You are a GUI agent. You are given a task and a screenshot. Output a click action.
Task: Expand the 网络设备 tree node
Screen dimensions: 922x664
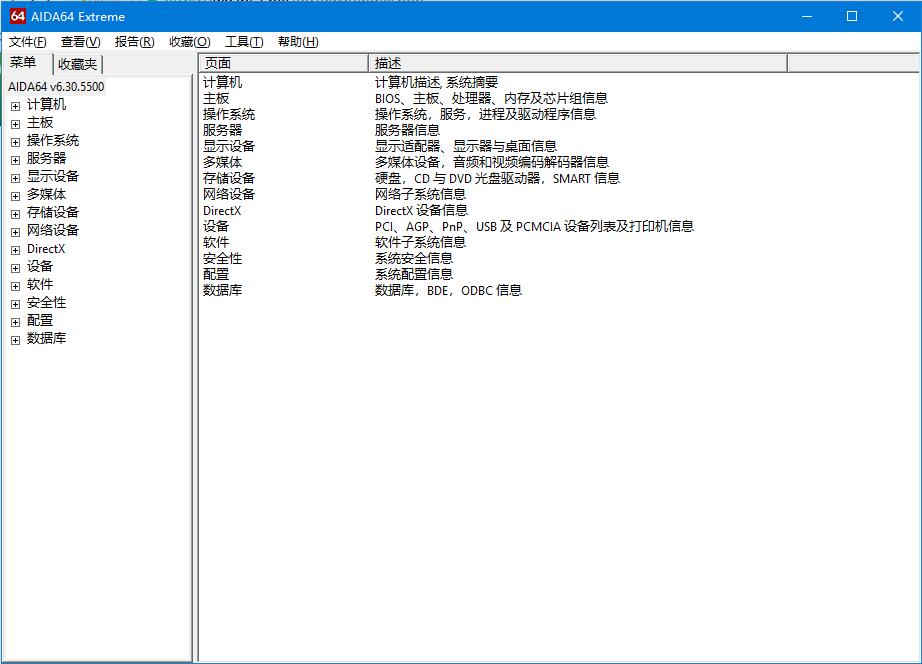click(x=15, y=232)
